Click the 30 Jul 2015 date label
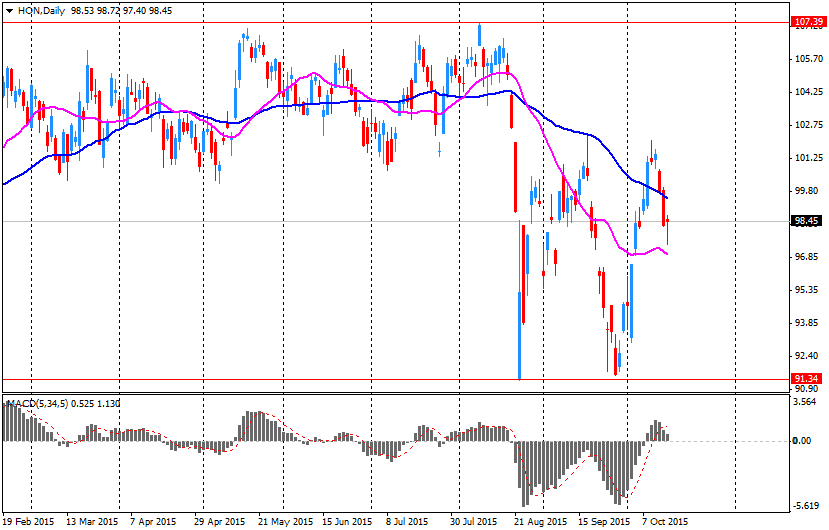Image resolution: width=829 pixels, height=530 pixels. (474, 522)
